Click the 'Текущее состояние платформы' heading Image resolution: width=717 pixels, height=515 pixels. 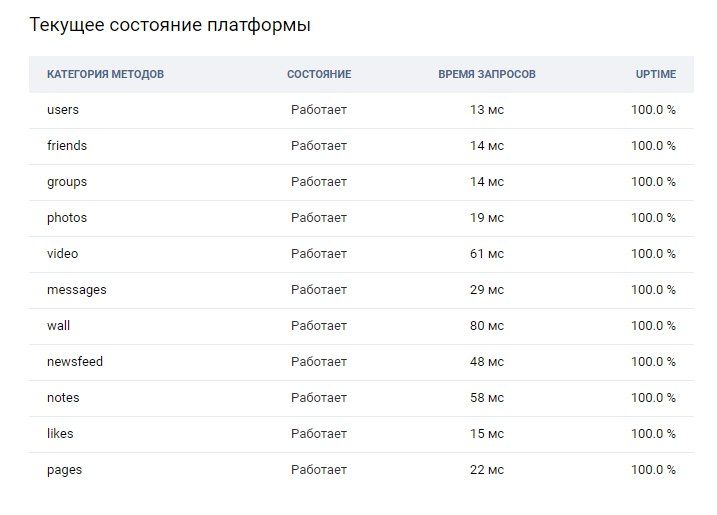pyautogui.click(x=170, y=25)
